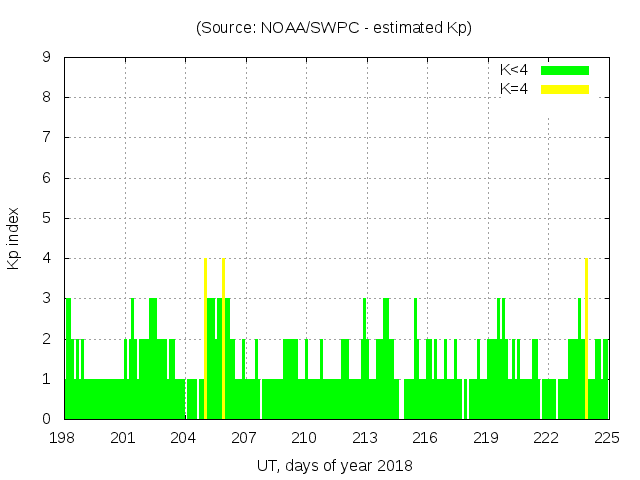Viewport: 640px width, 480px height.
Task: Select the "K<4" legend text label
Action: [x=514, y=70]
